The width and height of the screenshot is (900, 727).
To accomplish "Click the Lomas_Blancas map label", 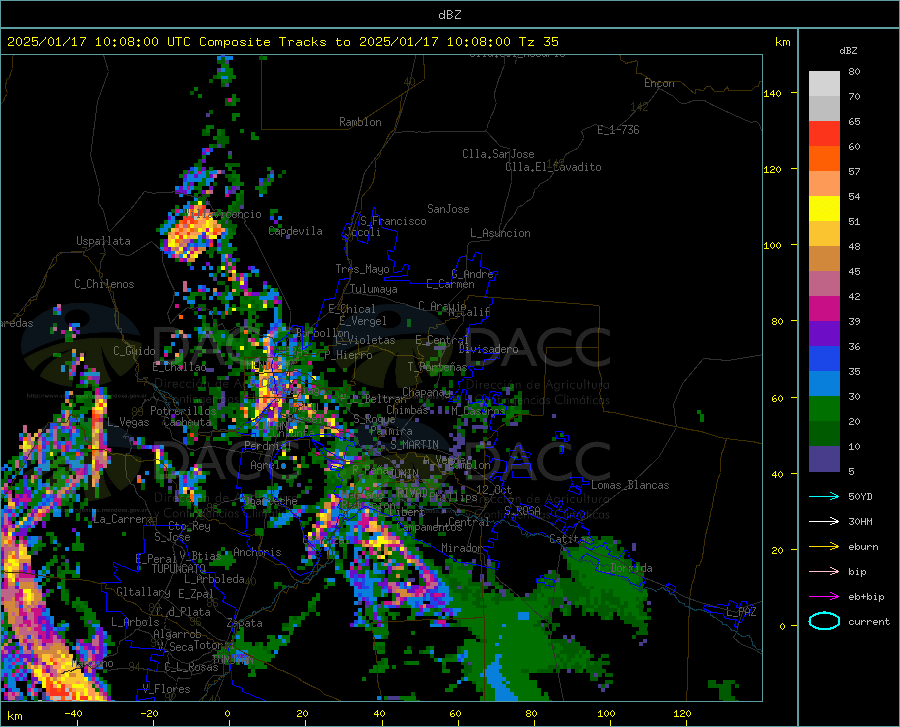I will [x=630, y=485].
